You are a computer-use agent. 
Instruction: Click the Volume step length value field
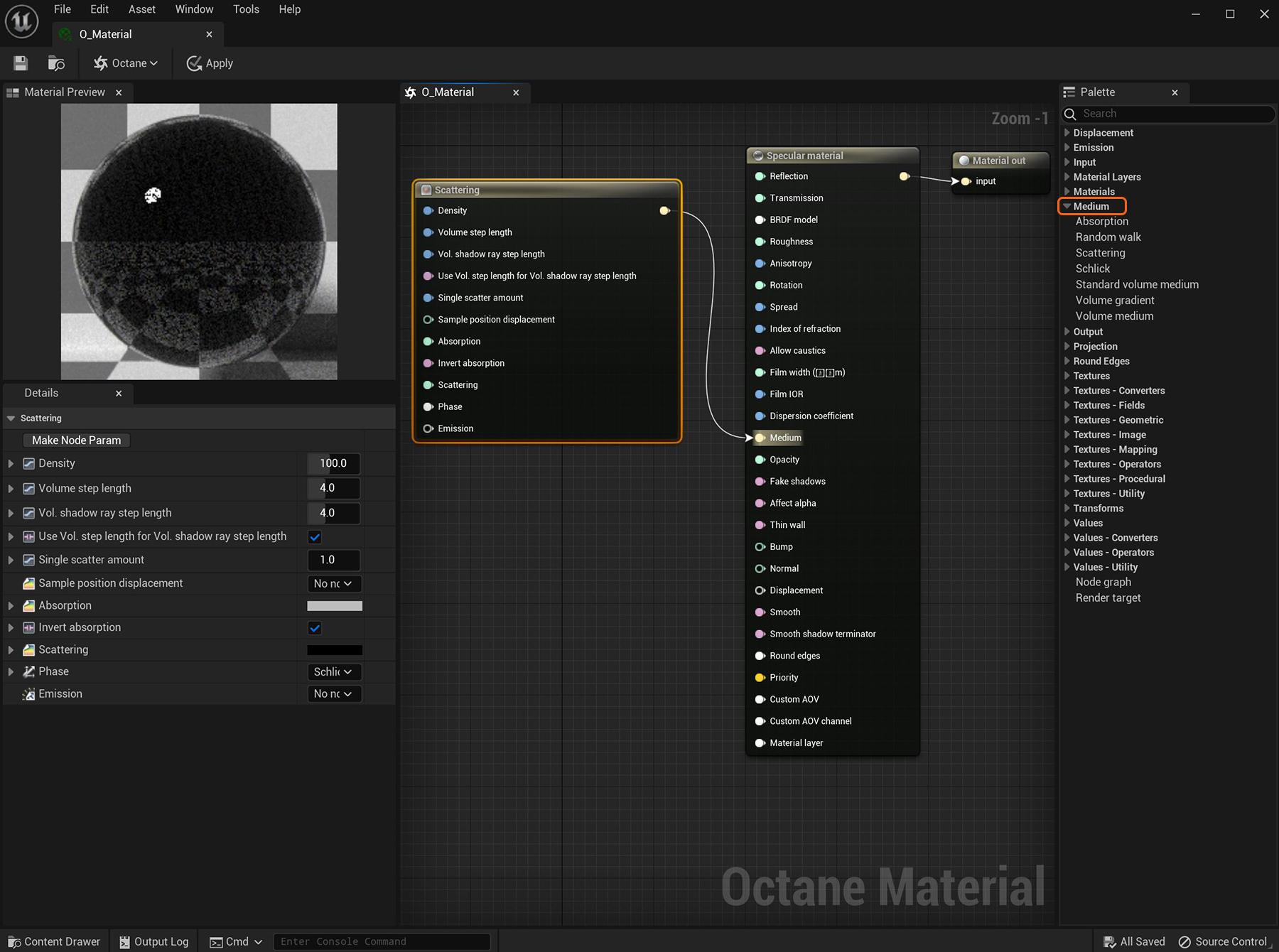334,488
